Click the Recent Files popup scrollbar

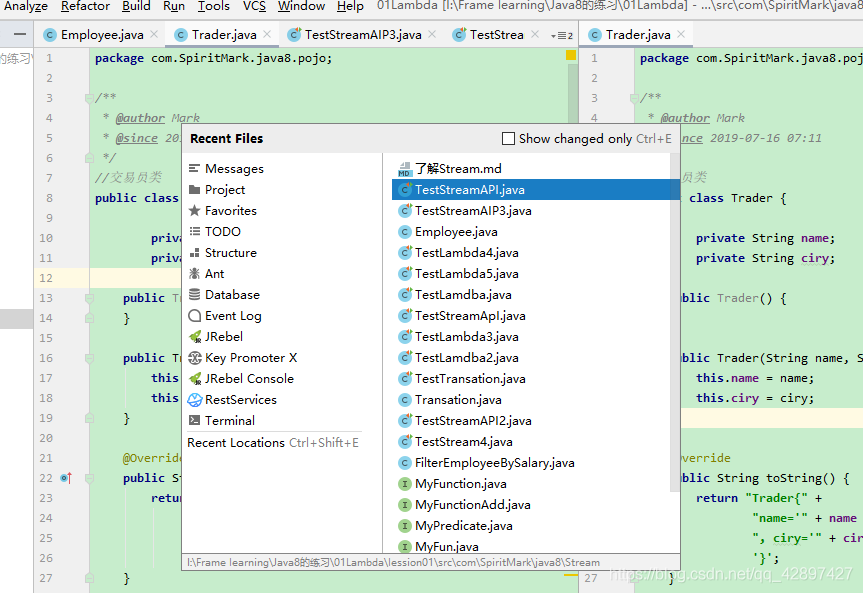tap(675, 322)
